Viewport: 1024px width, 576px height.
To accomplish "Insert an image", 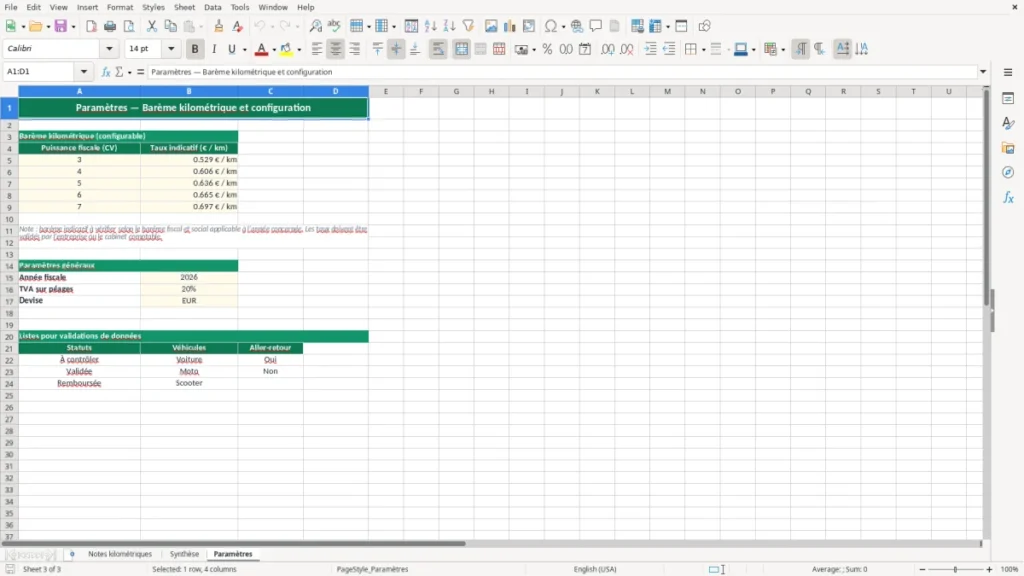I will 491,26.
